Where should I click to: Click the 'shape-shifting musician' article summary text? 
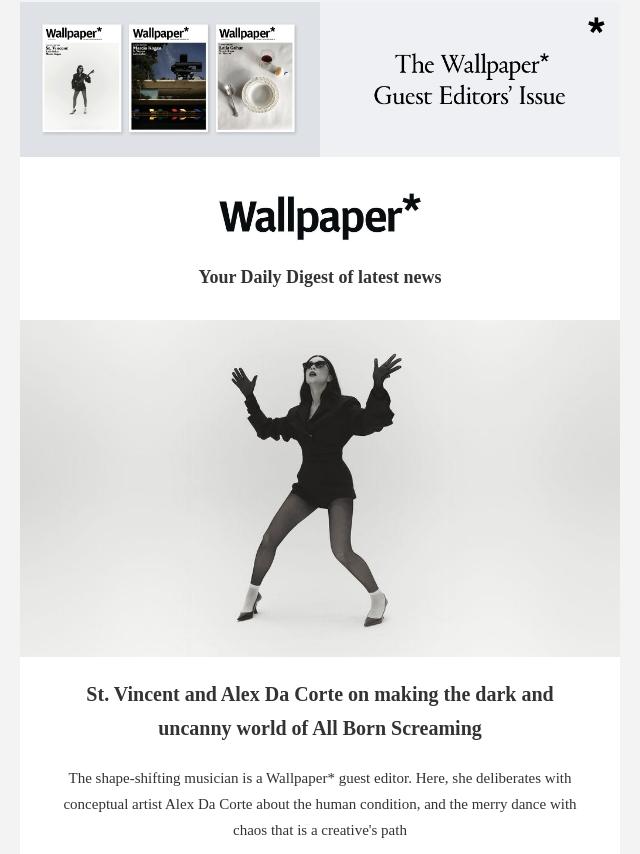(x=320, y=804)
